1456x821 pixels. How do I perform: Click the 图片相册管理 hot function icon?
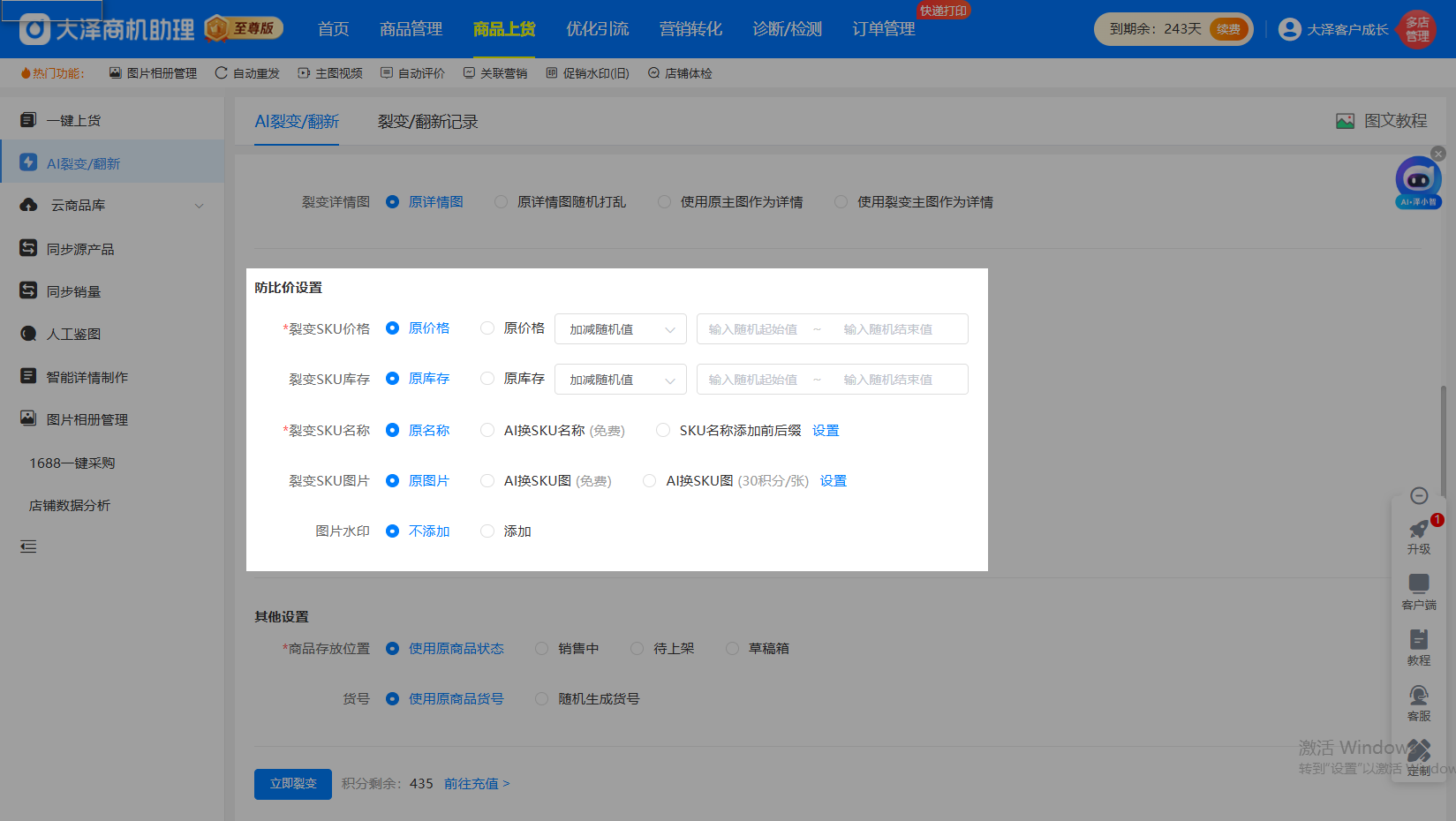(x=115, y=73)
